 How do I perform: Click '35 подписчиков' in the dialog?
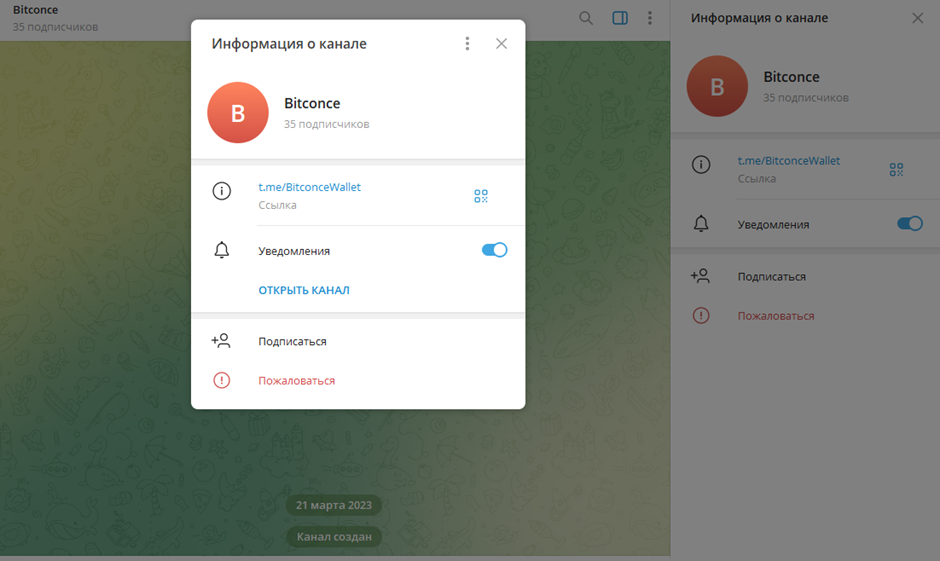click(327, 124)
